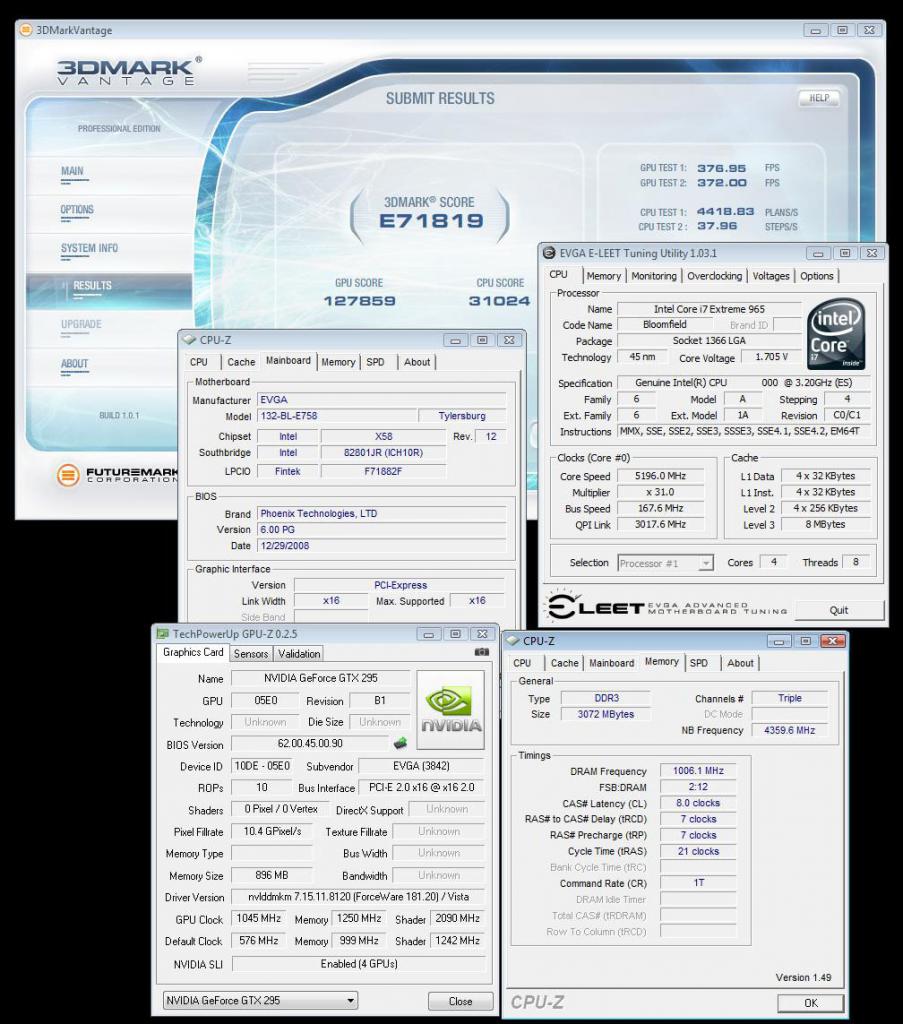Select CPU tab in E-LEET
This screenshot has height=1024, width=903.
[x=558, y=274]
